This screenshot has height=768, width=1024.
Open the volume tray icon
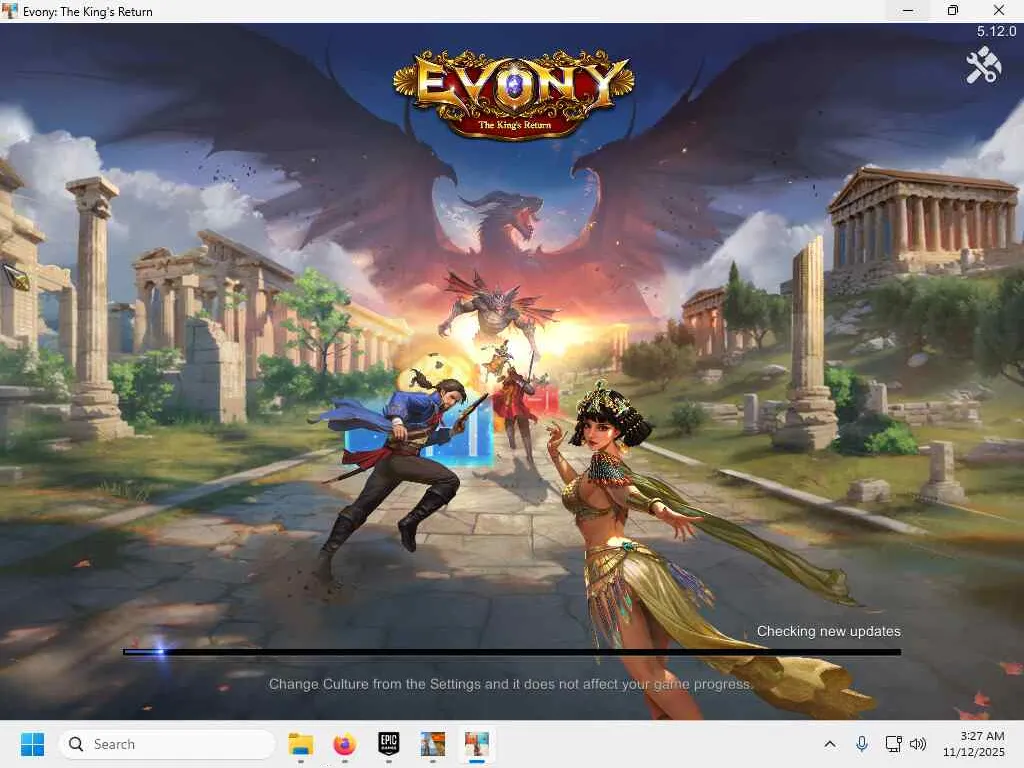click(918, 744)
